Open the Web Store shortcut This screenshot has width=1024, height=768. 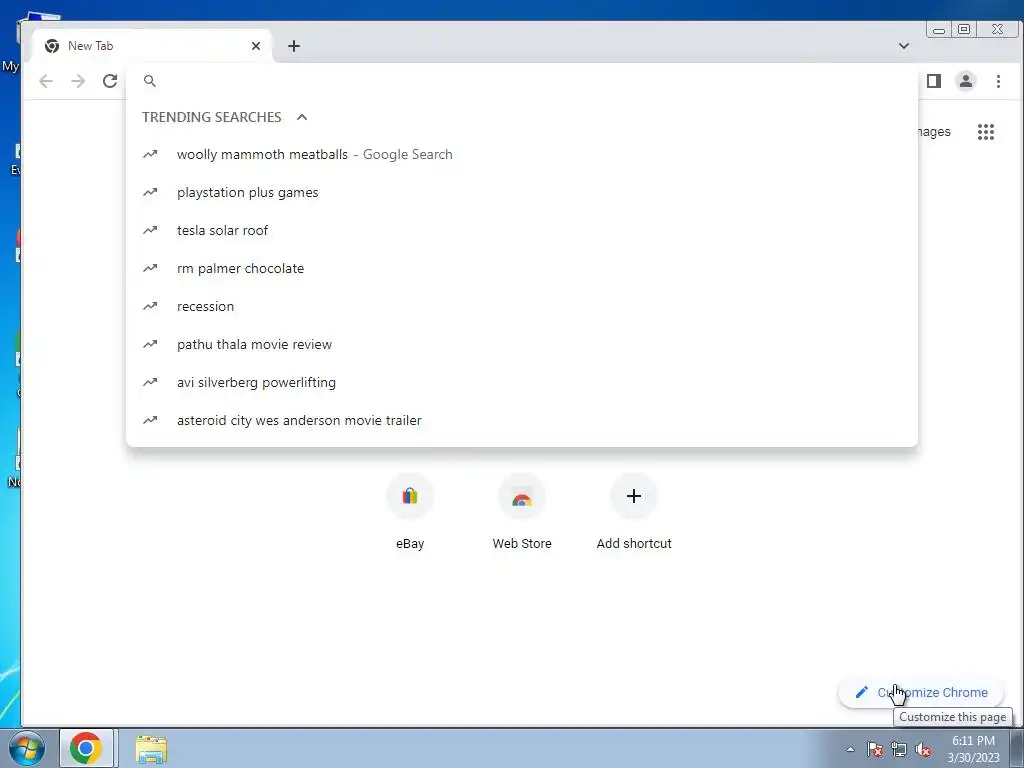coord(522,514)
